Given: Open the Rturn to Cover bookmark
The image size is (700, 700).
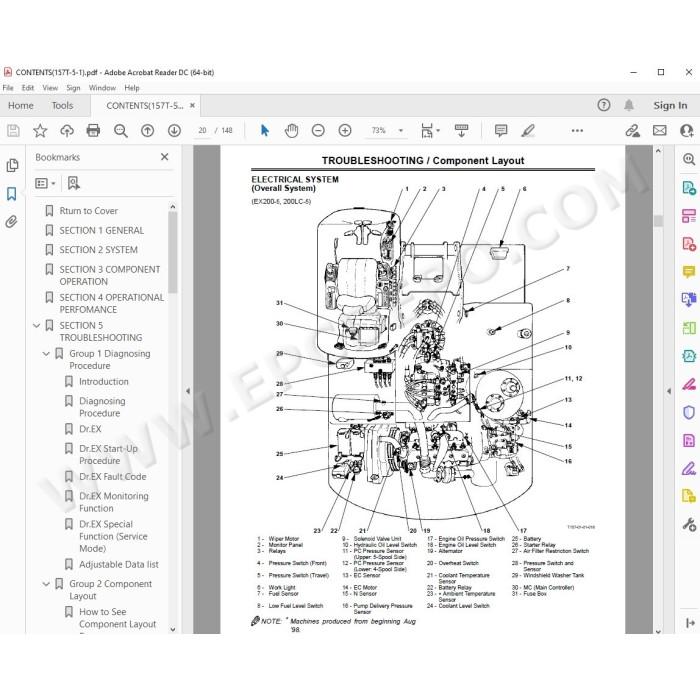Looking at the screenshot, I should tap(88, 211).
